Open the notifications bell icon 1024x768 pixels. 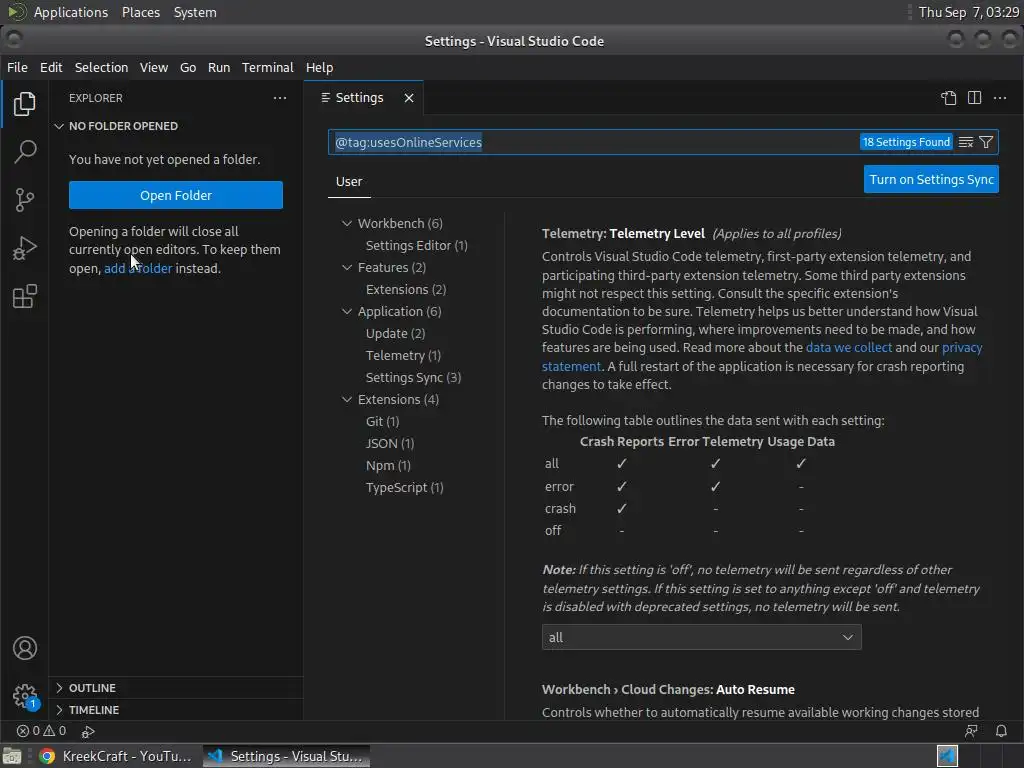1001,731
